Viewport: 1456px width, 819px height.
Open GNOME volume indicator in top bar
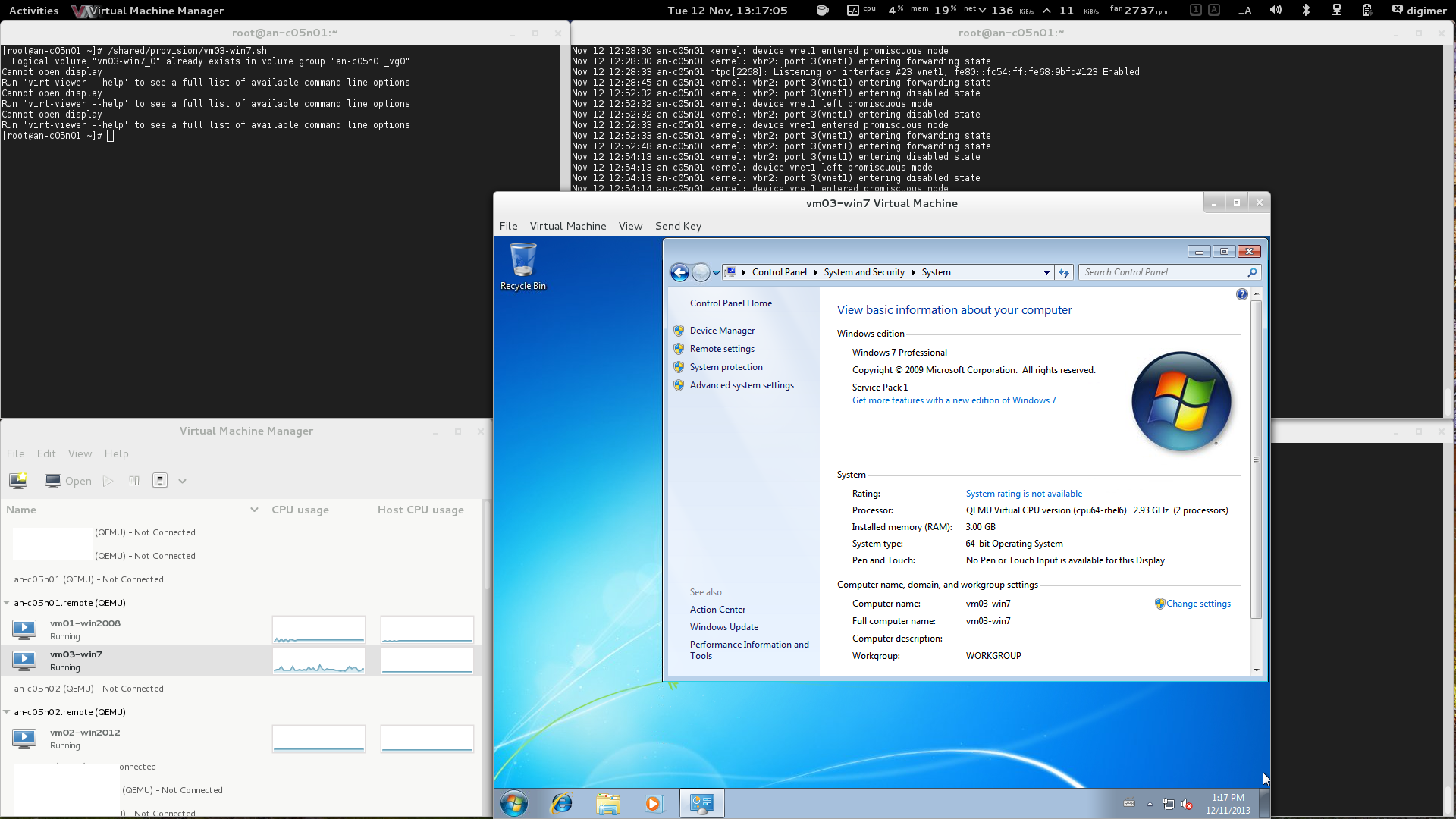1276,10
